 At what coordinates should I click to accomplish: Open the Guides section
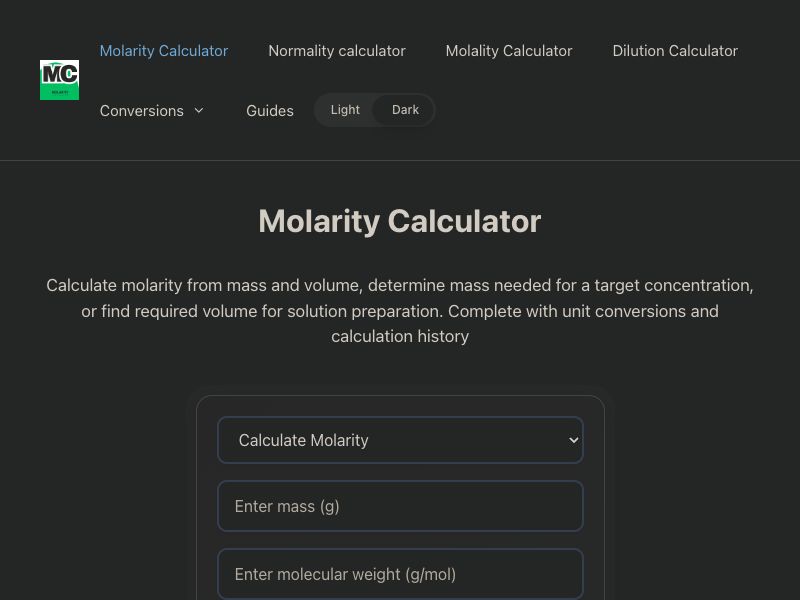(x=270, y=110)
